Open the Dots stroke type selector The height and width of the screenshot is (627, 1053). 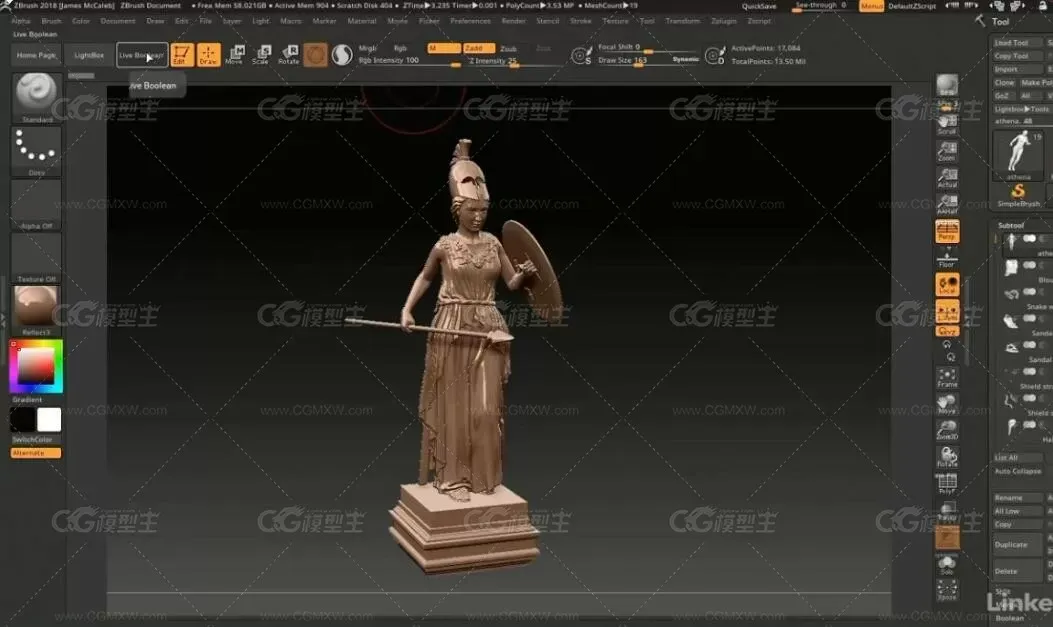(36, 152)
